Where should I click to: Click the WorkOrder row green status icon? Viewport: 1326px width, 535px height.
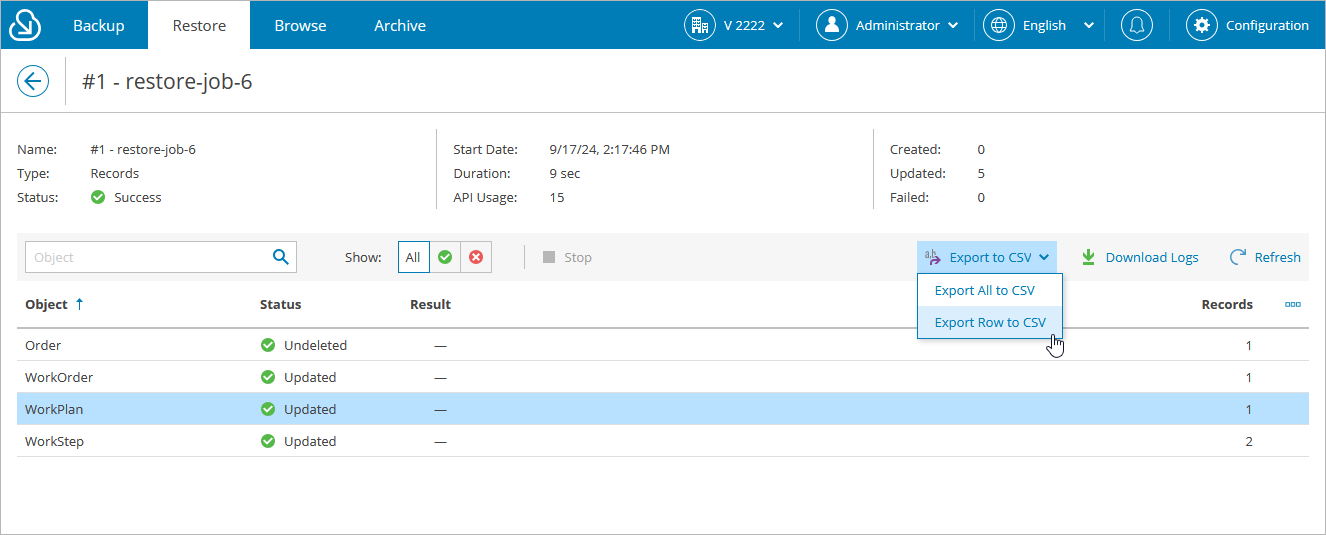click(268, 377)
